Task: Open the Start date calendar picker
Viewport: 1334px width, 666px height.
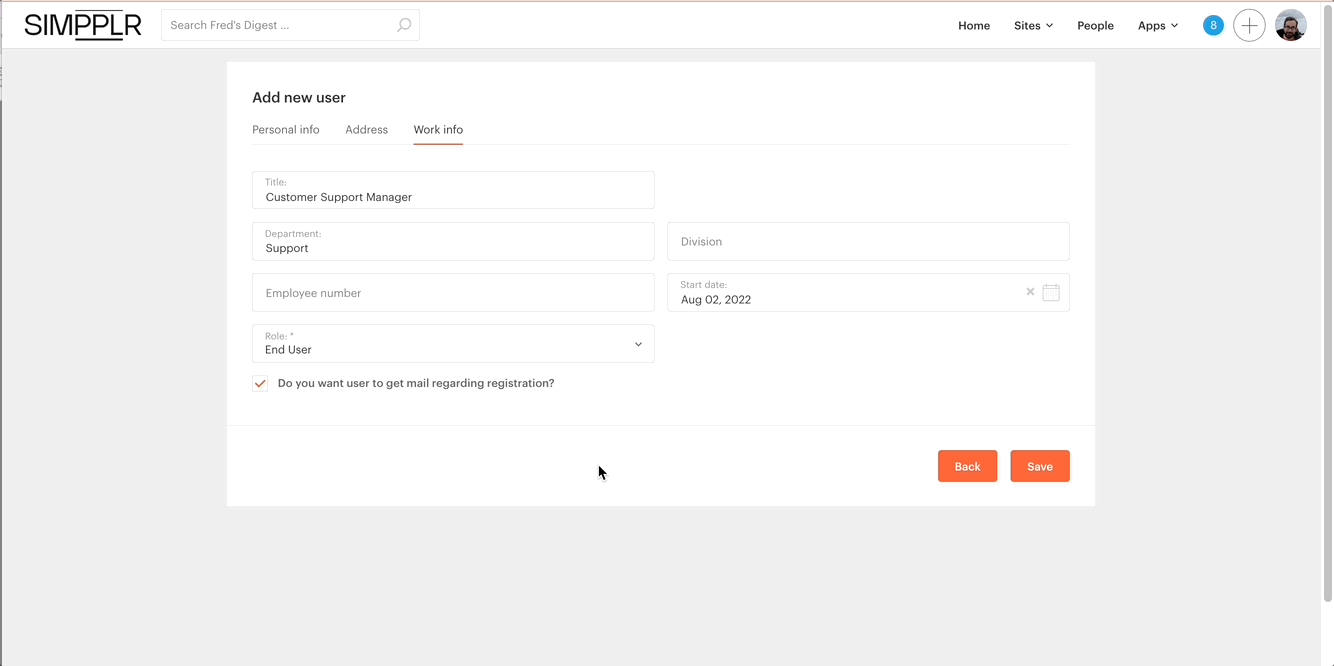Action: [x=1051, y=292]
